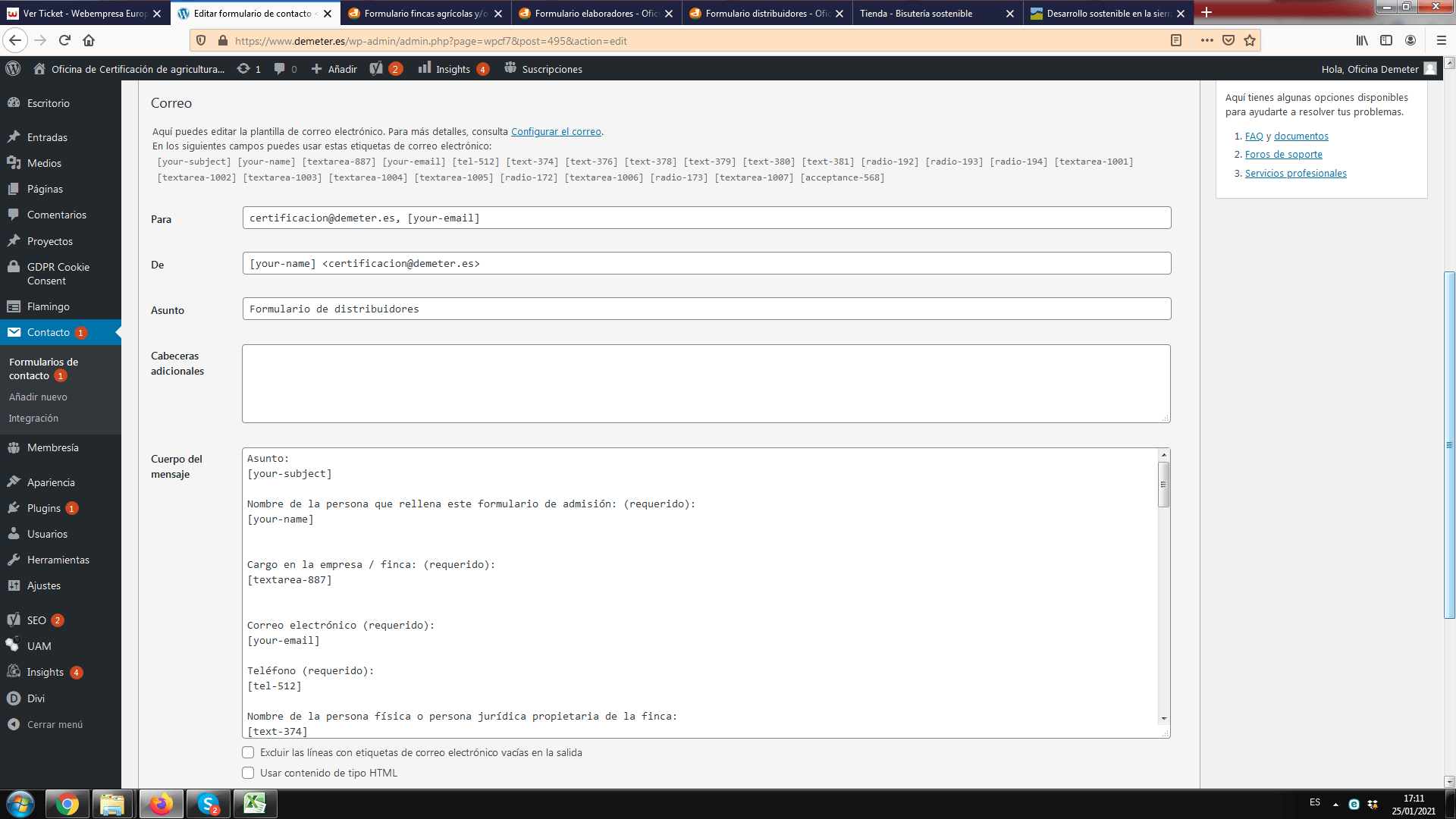Click the Para email field
Viewport: 1456px width, 819px height.
[707, 218]
